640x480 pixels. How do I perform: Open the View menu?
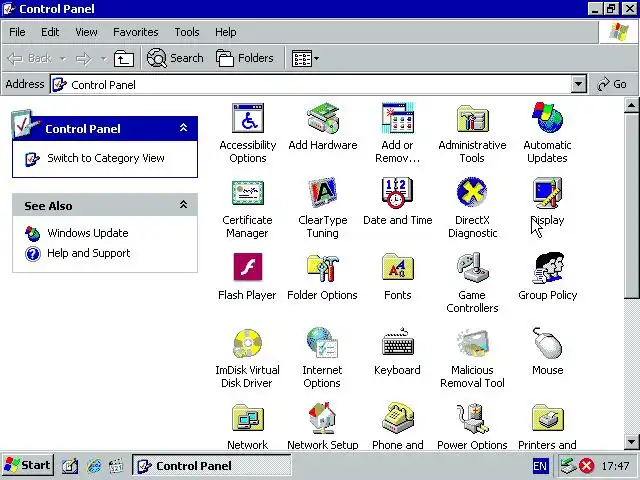click(x=86, y=32)
